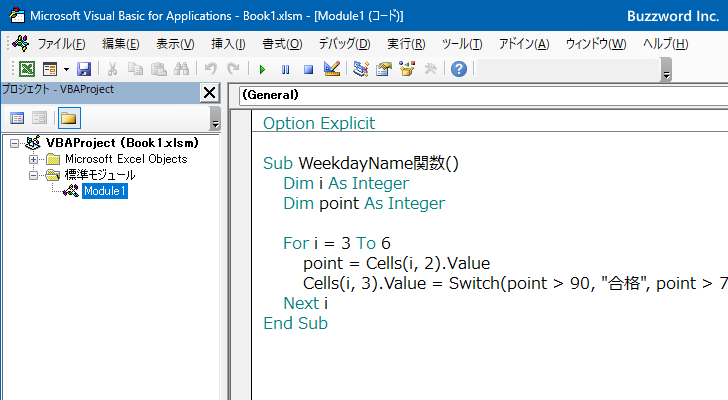Click the Dim point As Integer line
The width and height of the screenshot is (728, 400).
pyautogui.click(x=364, y=203)
